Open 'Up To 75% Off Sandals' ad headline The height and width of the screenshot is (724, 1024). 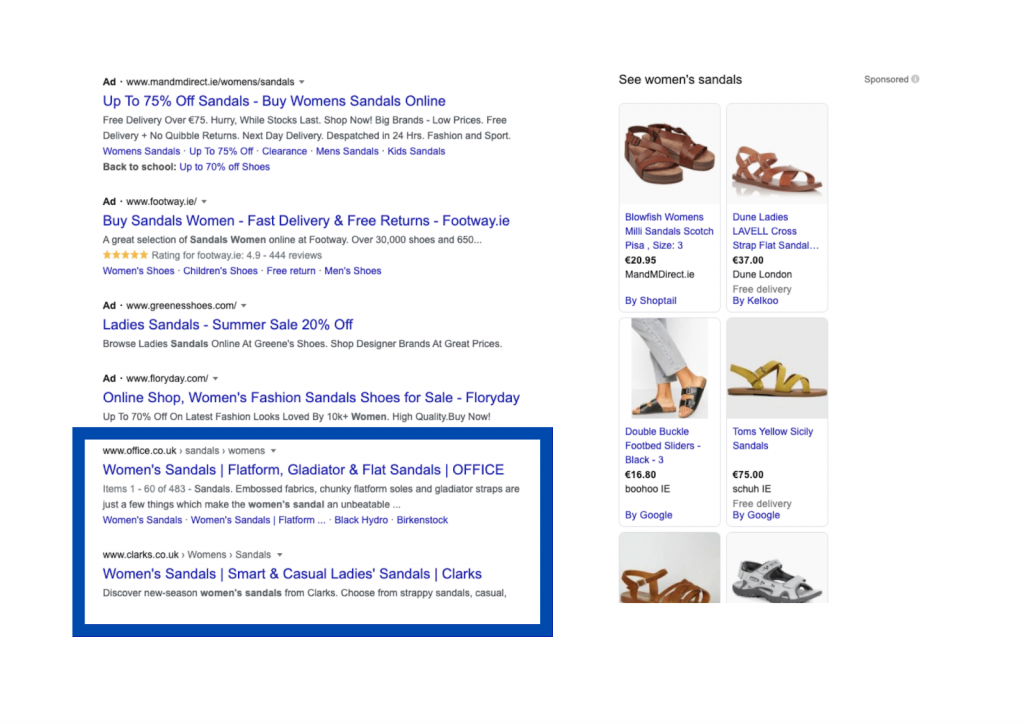(274, 101)
